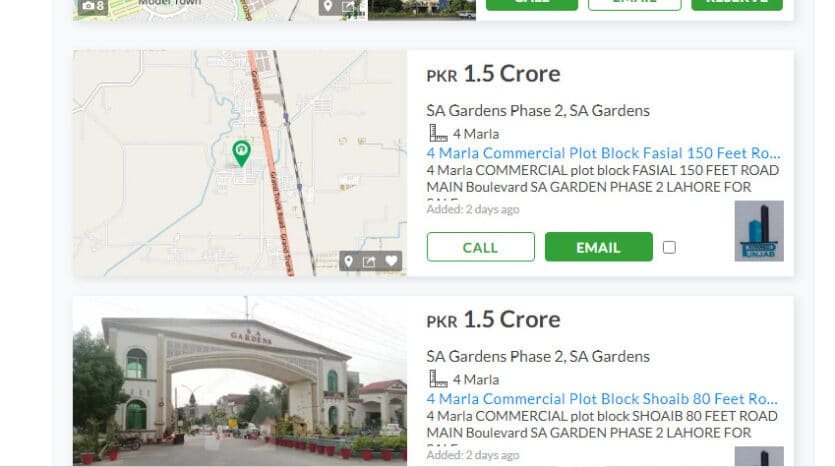Click the share icon on the top listing
This screenshot has height=467, width=835.
click(x=348, y=6)
